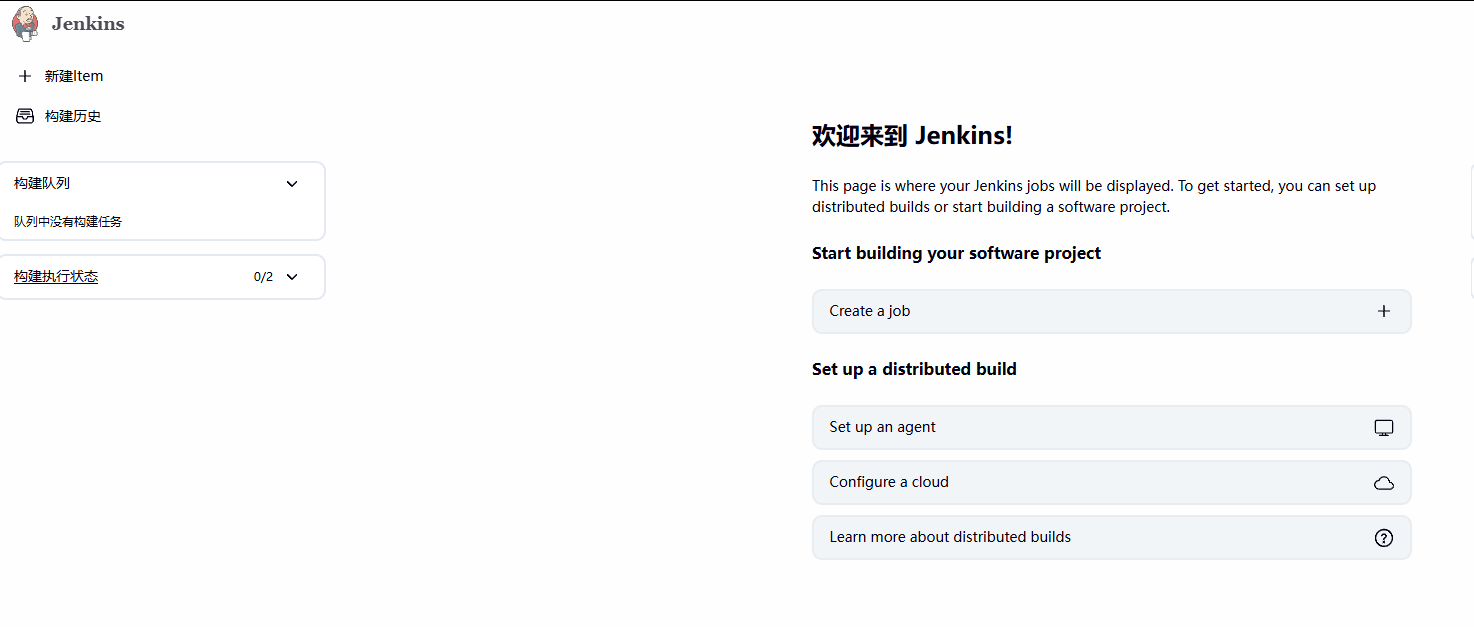Collapse the 构建队列 panel chevron
The height and width of the screenshot is (627, 1474).
coord(292,183)
